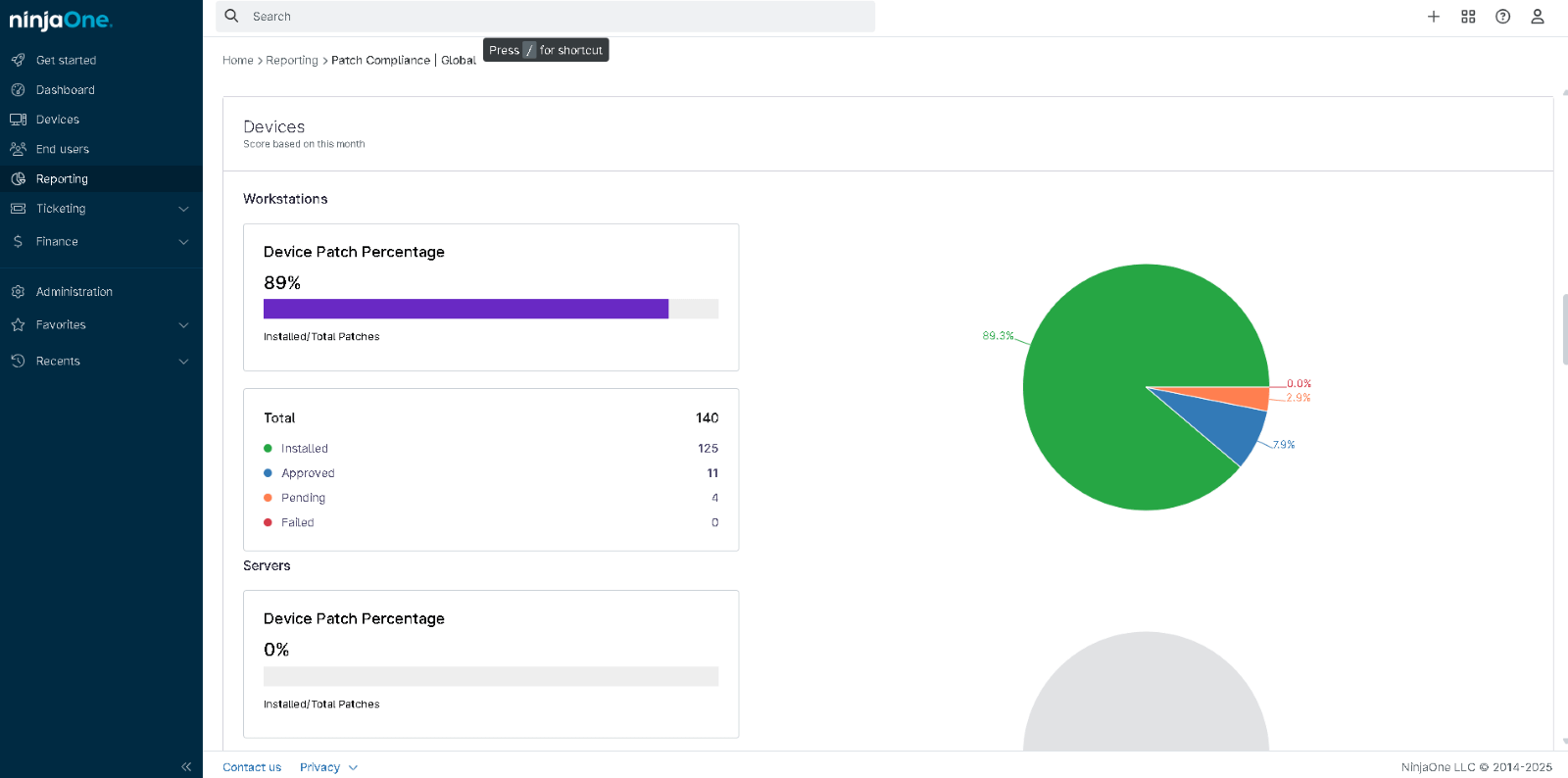Image resolution: width=1568 pixels, height=778 pixels.
Task: Expand the Favorites section chevron
Action: pos(183,325)
